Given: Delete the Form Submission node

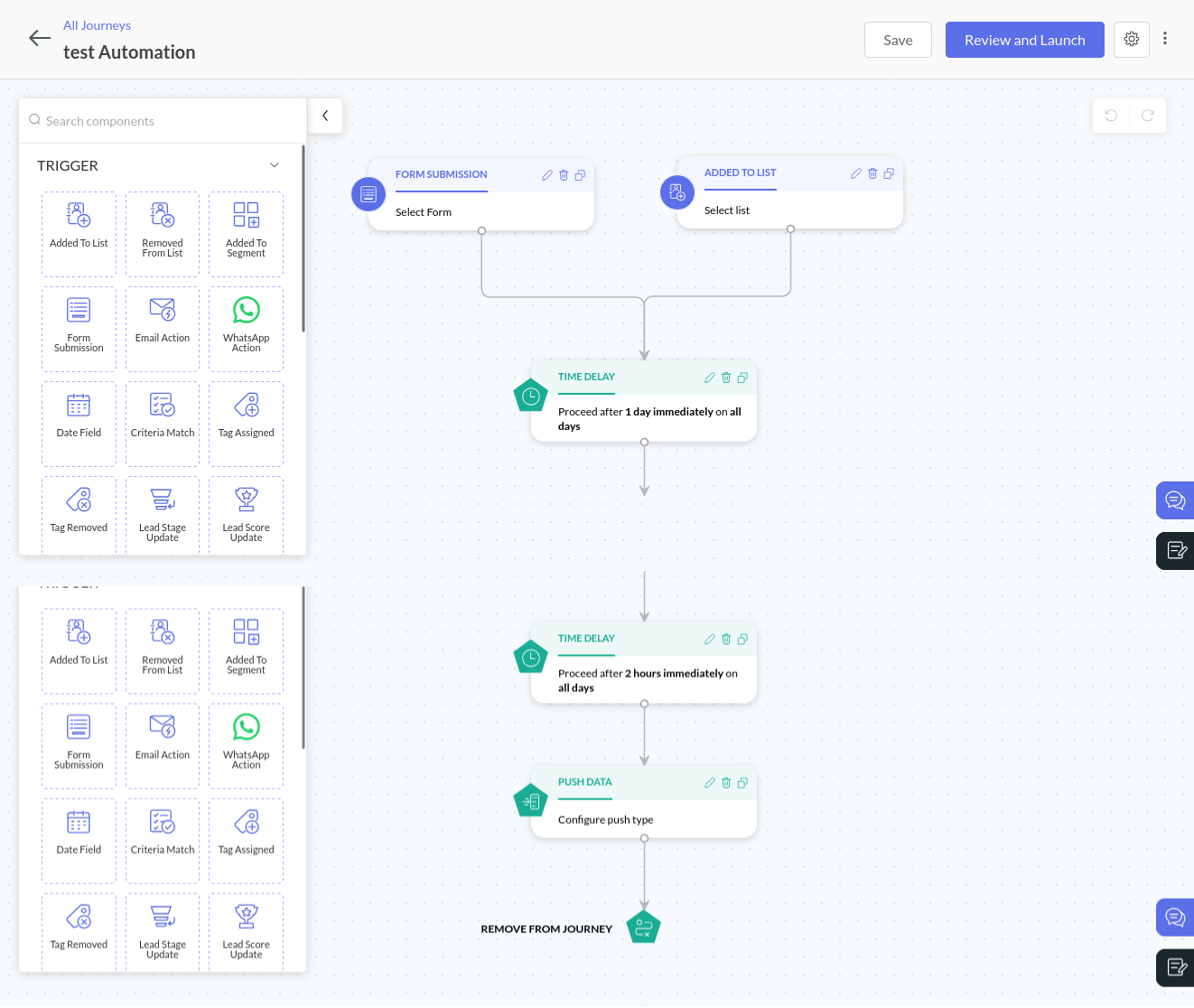Looking at the screenshot, I should 564,175.
